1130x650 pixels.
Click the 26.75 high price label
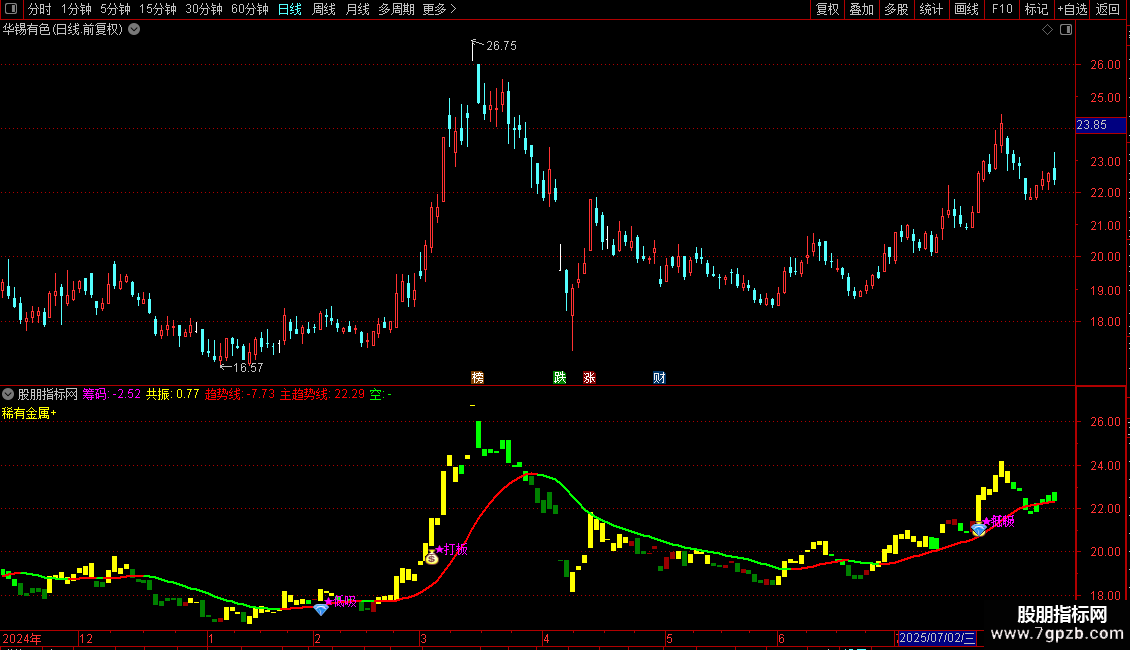tap(501, 45)
